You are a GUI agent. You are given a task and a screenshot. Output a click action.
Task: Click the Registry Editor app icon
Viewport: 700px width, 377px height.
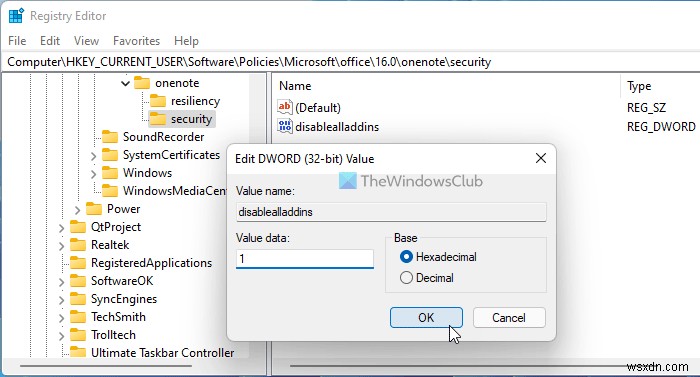tap(16, 16)
